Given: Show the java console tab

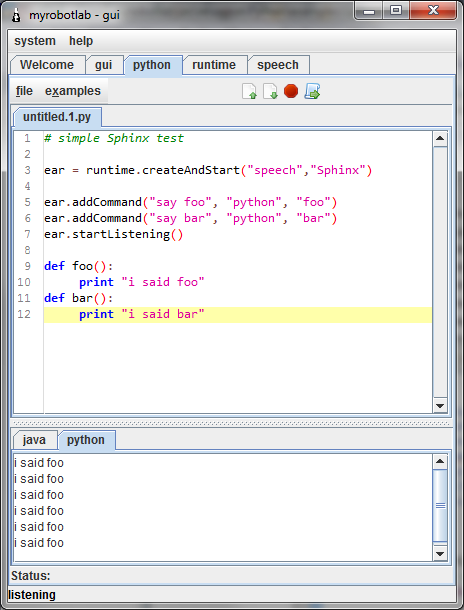Looking at the screenshot, I should pyautogui.click(x=34, y=440).
